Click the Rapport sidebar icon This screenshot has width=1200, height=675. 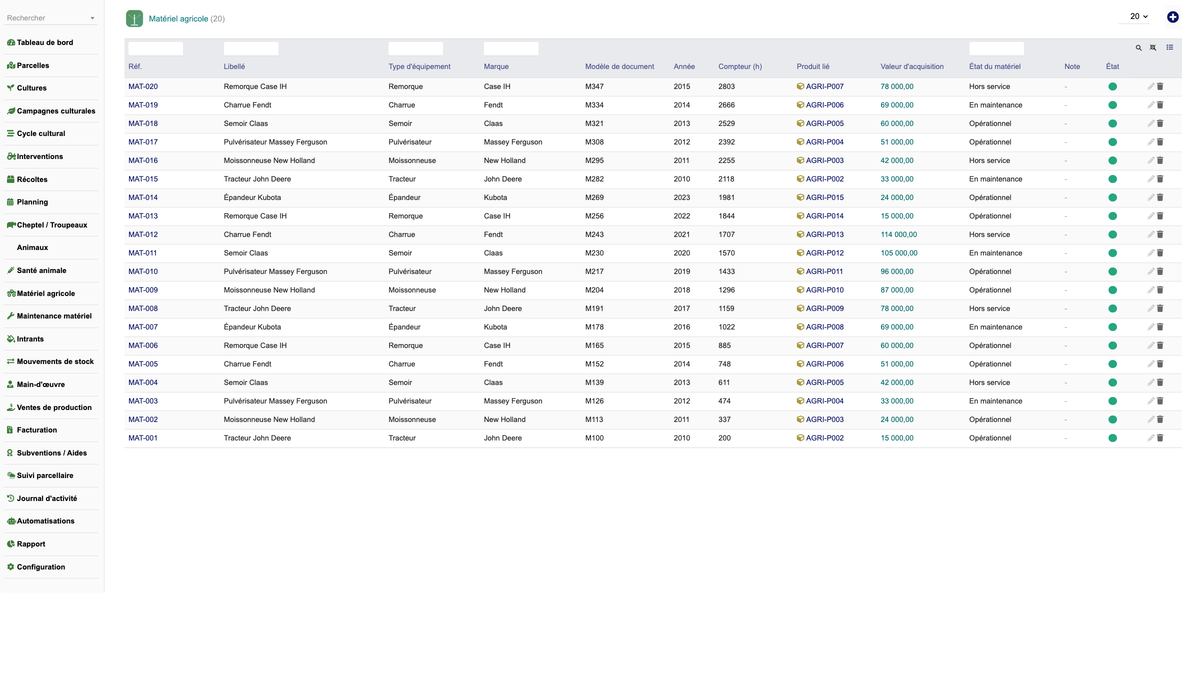(11, 544)
